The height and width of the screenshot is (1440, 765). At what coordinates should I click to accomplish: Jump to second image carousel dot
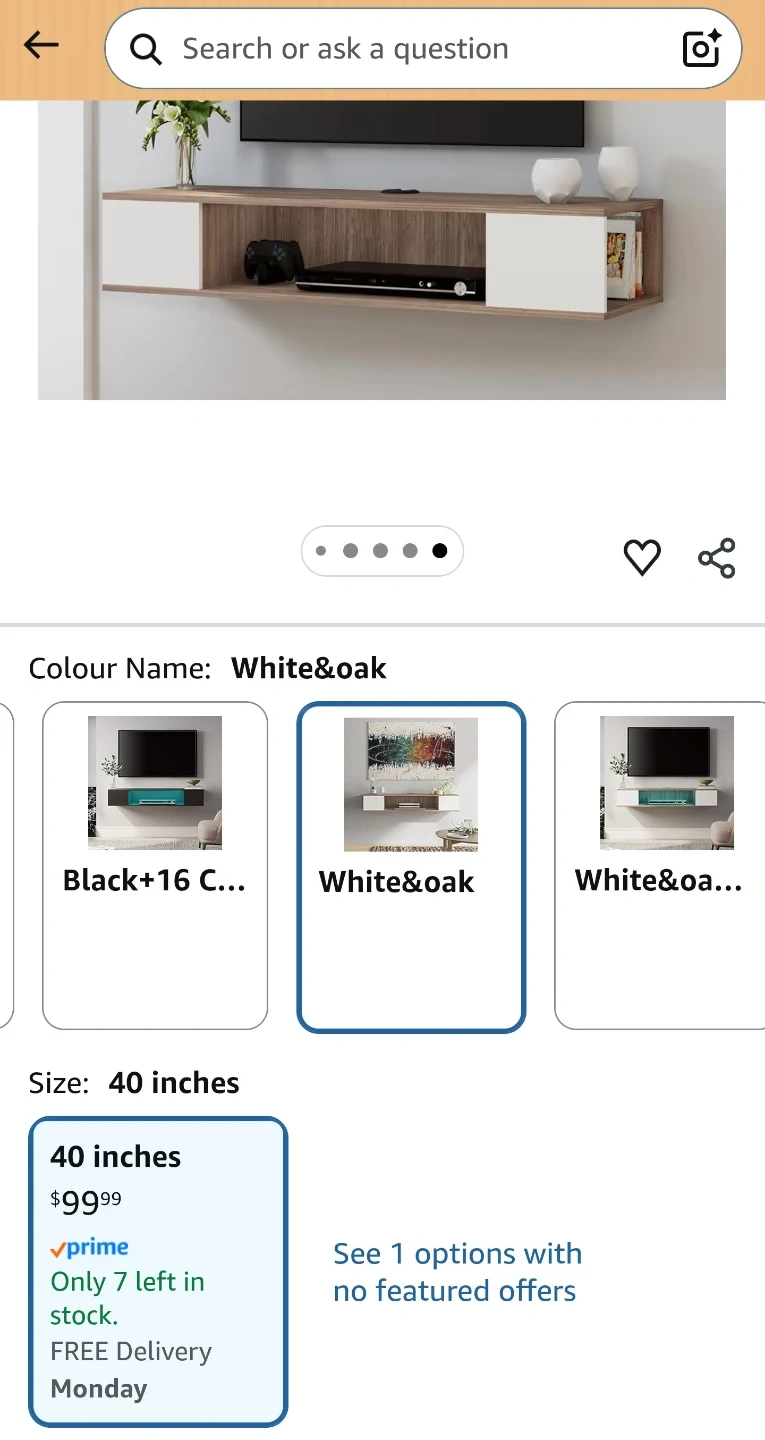pyautogui.click(x=350, y=551)
